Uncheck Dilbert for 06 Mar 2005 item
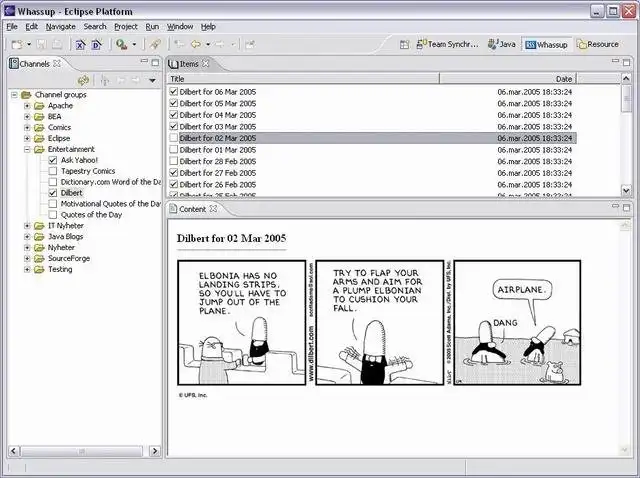640x478 pixels. click(173, 91)
